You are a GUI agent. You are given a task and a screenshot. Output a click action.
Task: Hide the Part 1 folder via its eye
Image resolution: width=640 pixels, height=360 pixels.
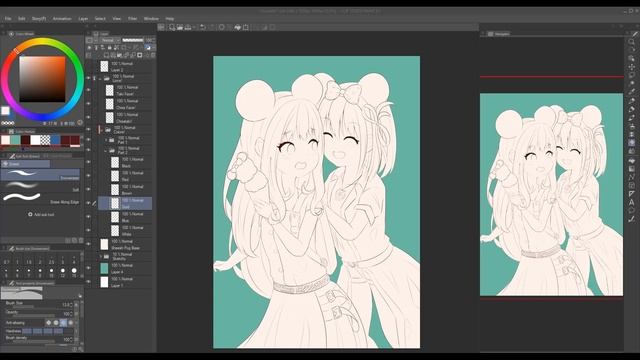click(x=89, y=140)
